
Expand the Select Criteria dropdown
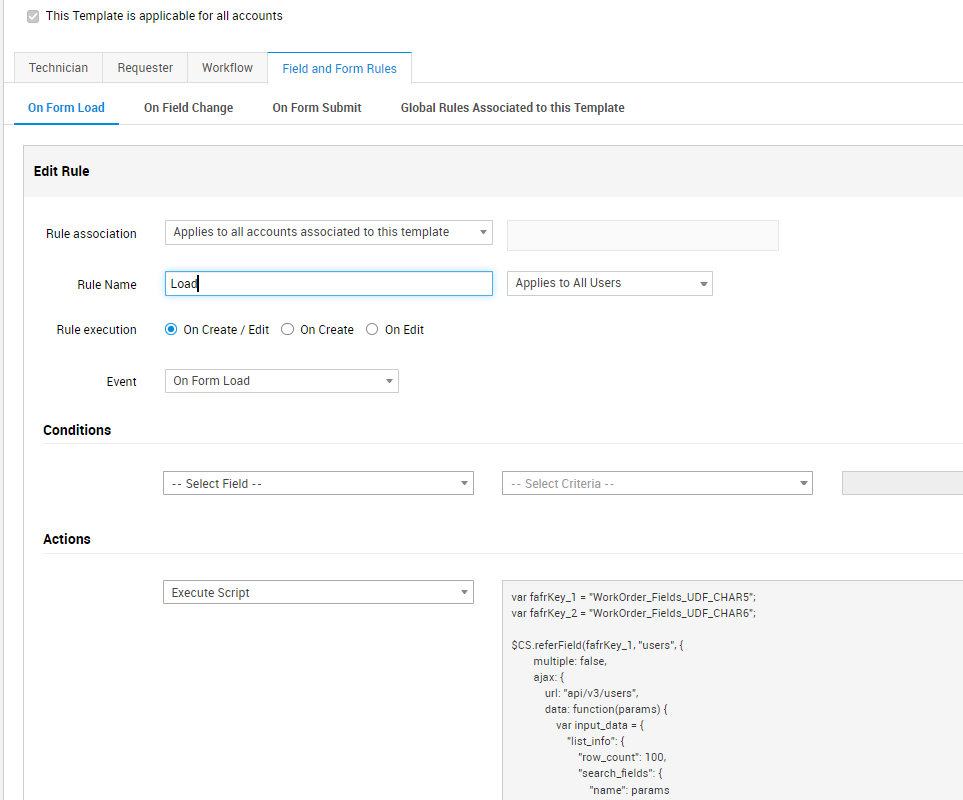click(657, 484)
